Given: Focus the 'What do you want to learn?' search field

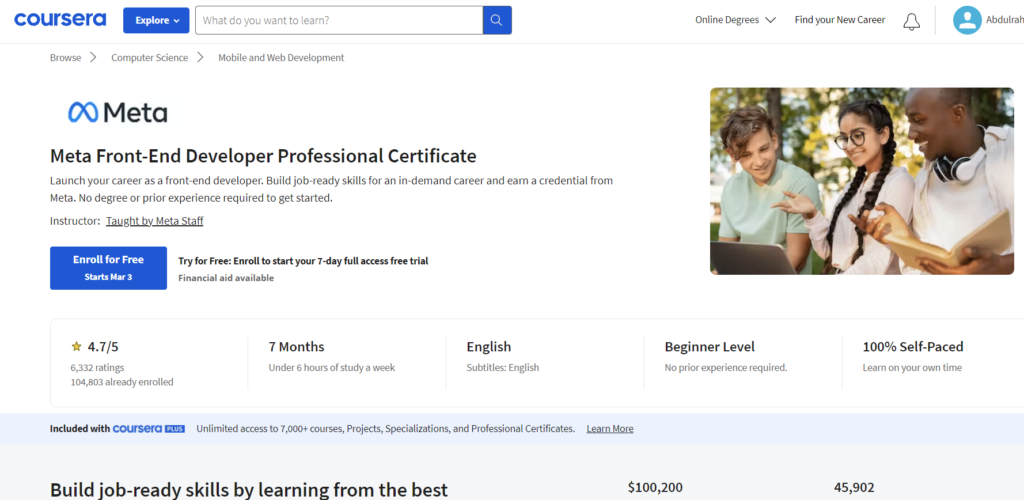Looking at the screenshot, I should coord(339,20).
